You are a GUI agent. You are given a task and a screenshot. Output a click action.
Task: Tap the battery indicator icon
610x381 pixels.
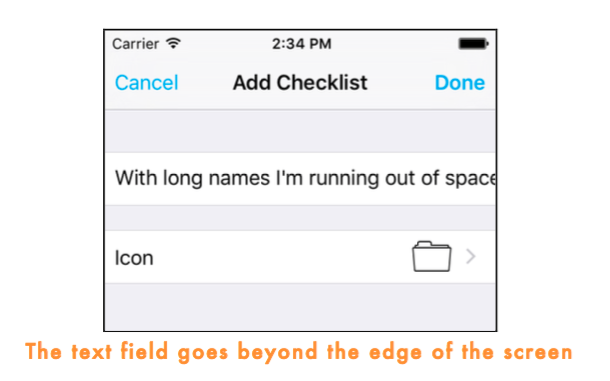coord(473,44)
